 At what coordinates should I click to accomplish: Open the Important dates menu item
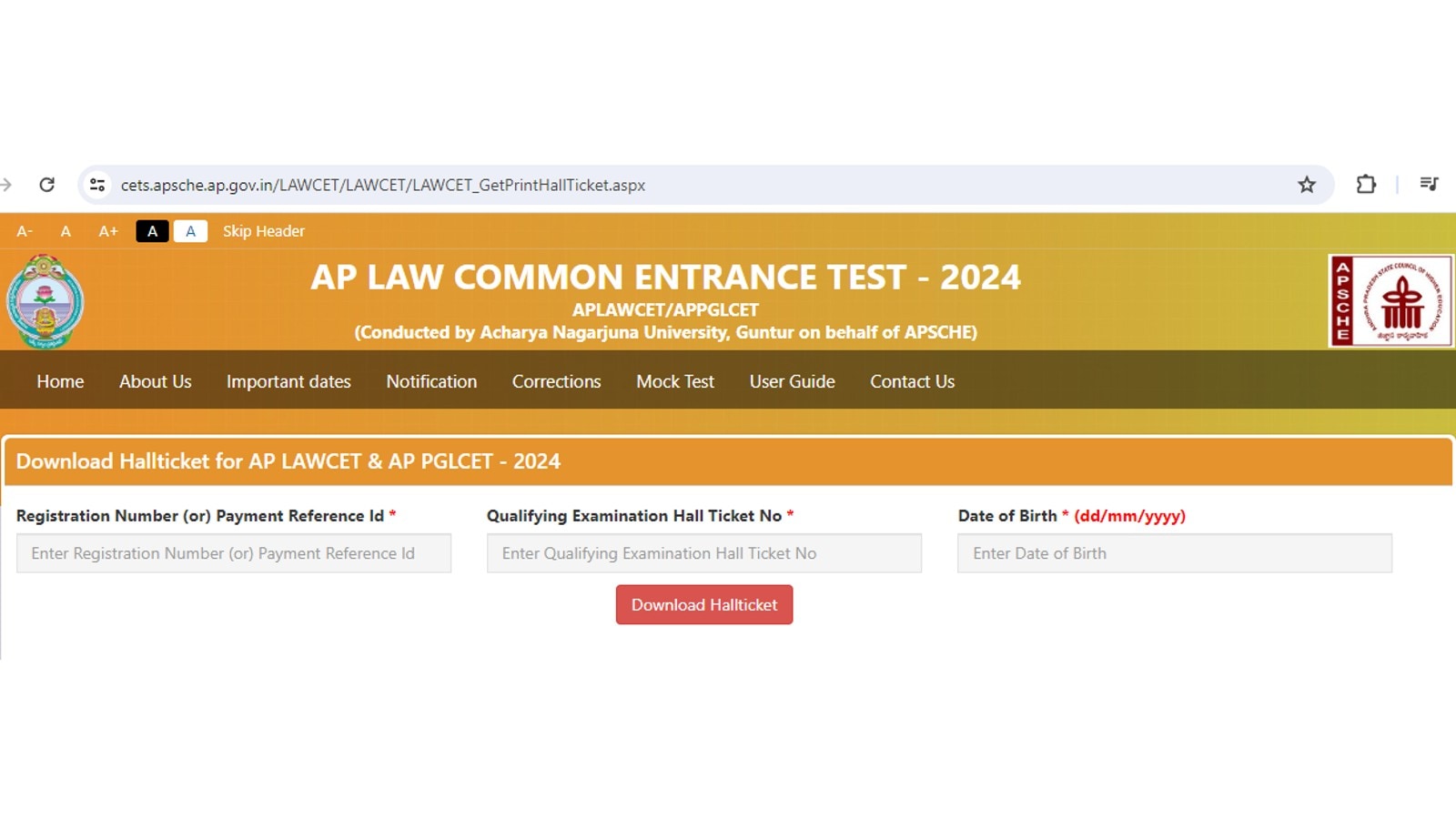coord(288,381)
